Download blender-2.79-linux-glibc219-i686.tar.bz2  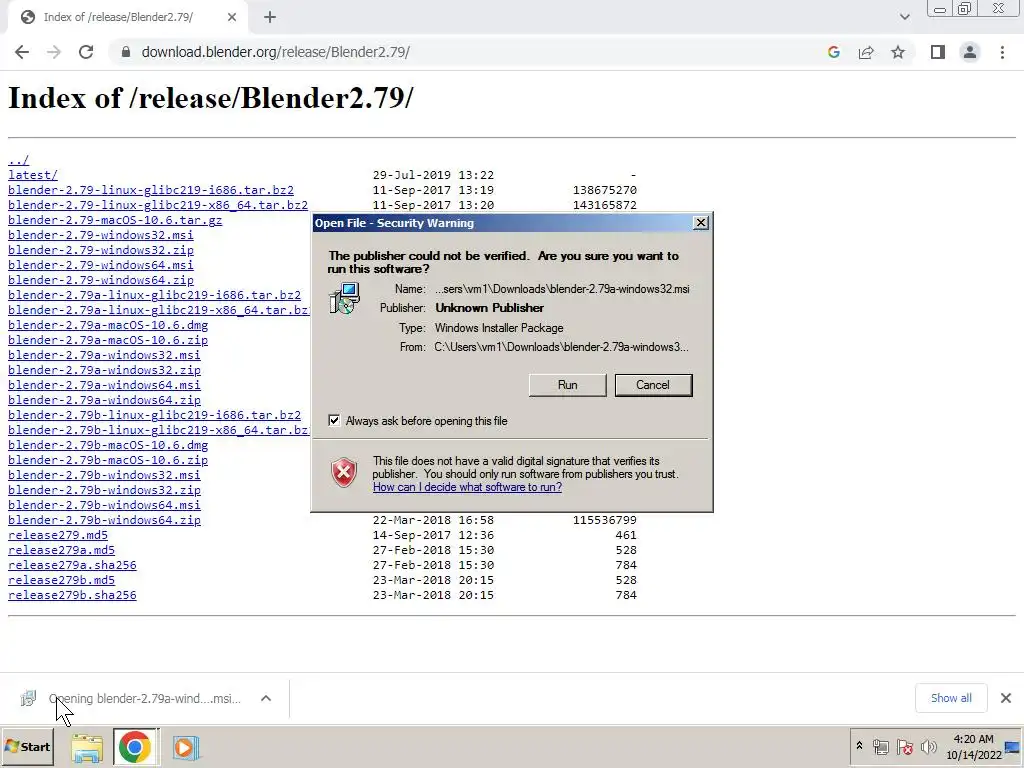click(151, 190)
